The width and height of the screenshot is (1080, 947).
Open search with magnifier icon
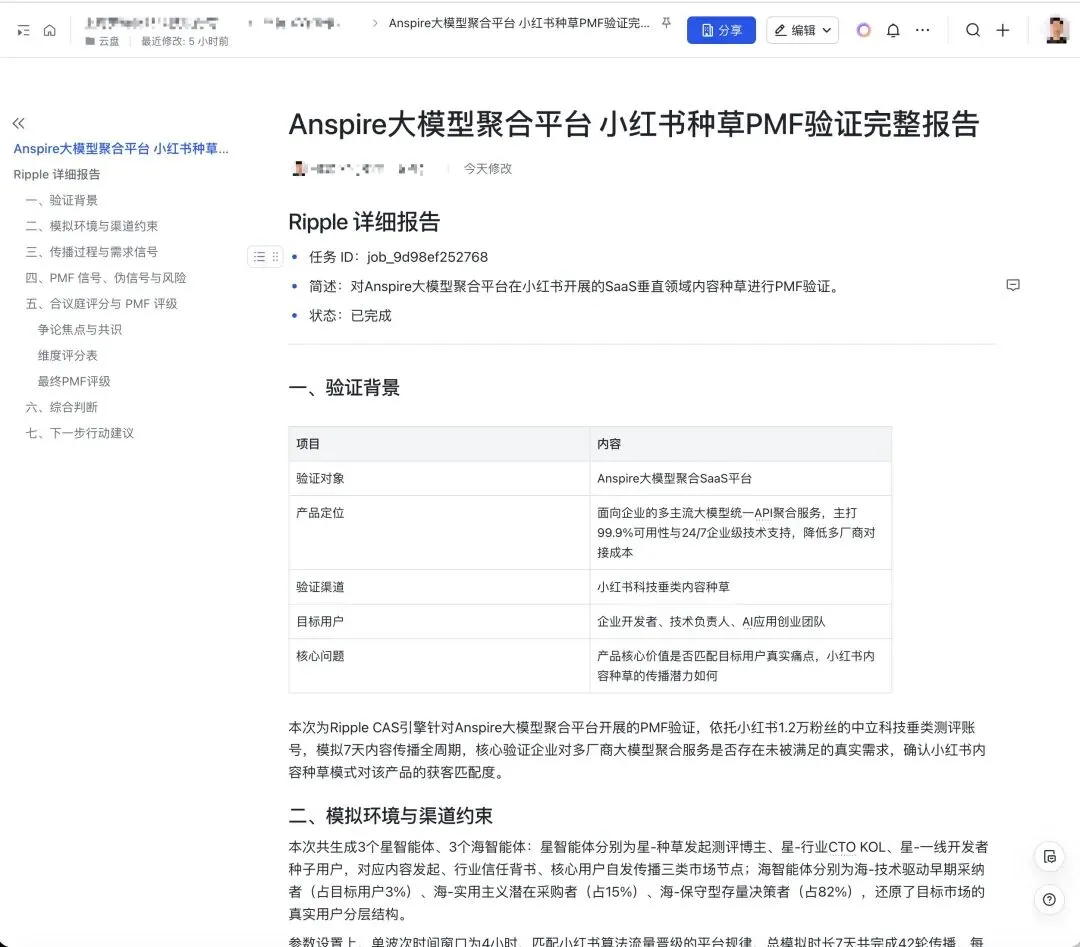click(973, 30)
